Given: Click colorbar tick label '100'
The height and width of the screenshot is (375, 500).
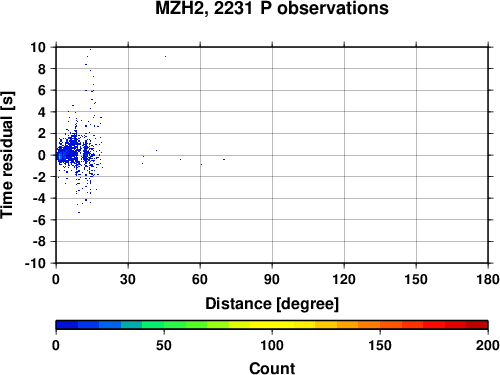Looking at the screenshot, I should 272,345.
